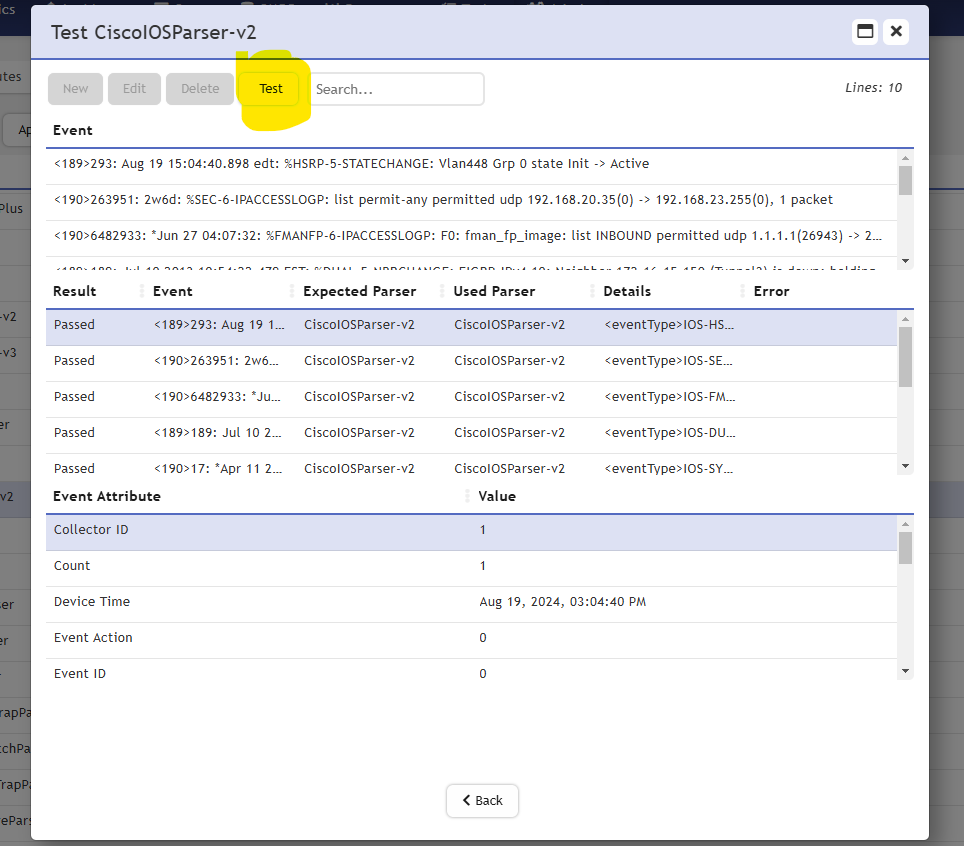Viewport: 964px width, 846px height.
Task: Close the Test CiscoIOSParser-v2 dialog
Action: click(897, 32)
